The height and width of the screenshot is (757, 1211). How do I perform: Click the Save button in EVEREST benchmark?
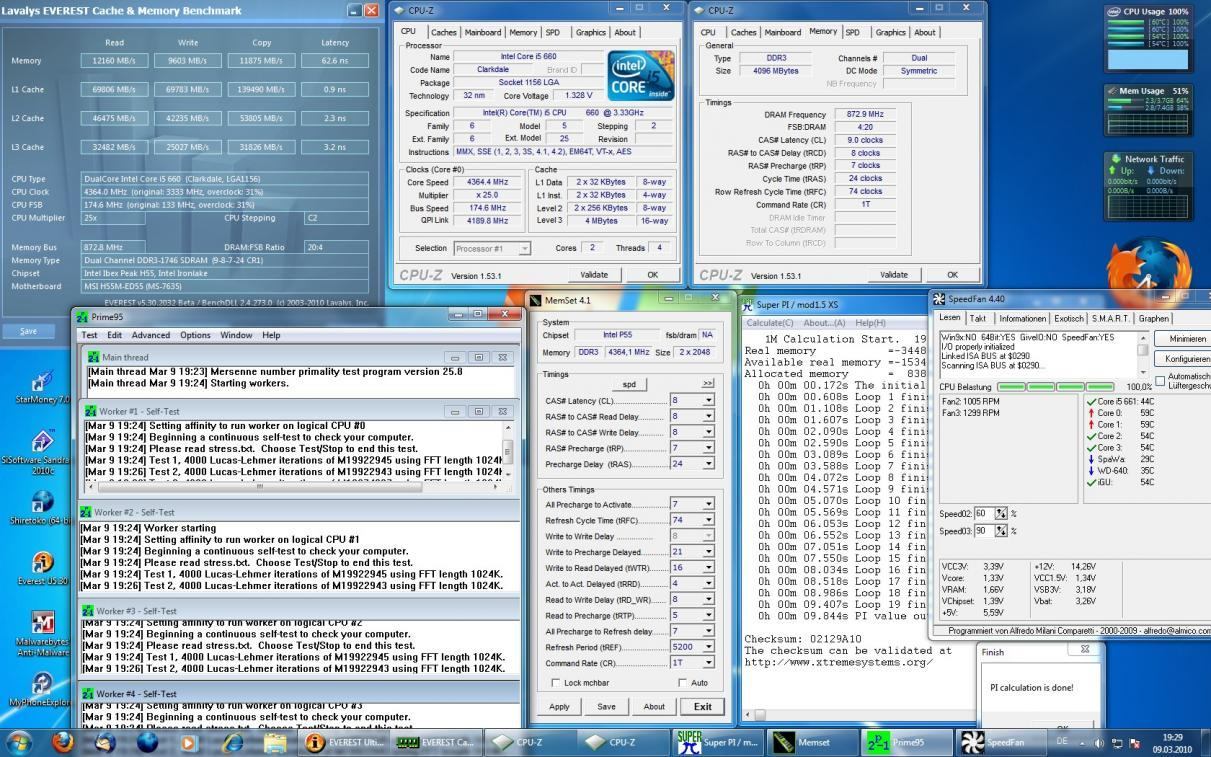coord(28,331)
